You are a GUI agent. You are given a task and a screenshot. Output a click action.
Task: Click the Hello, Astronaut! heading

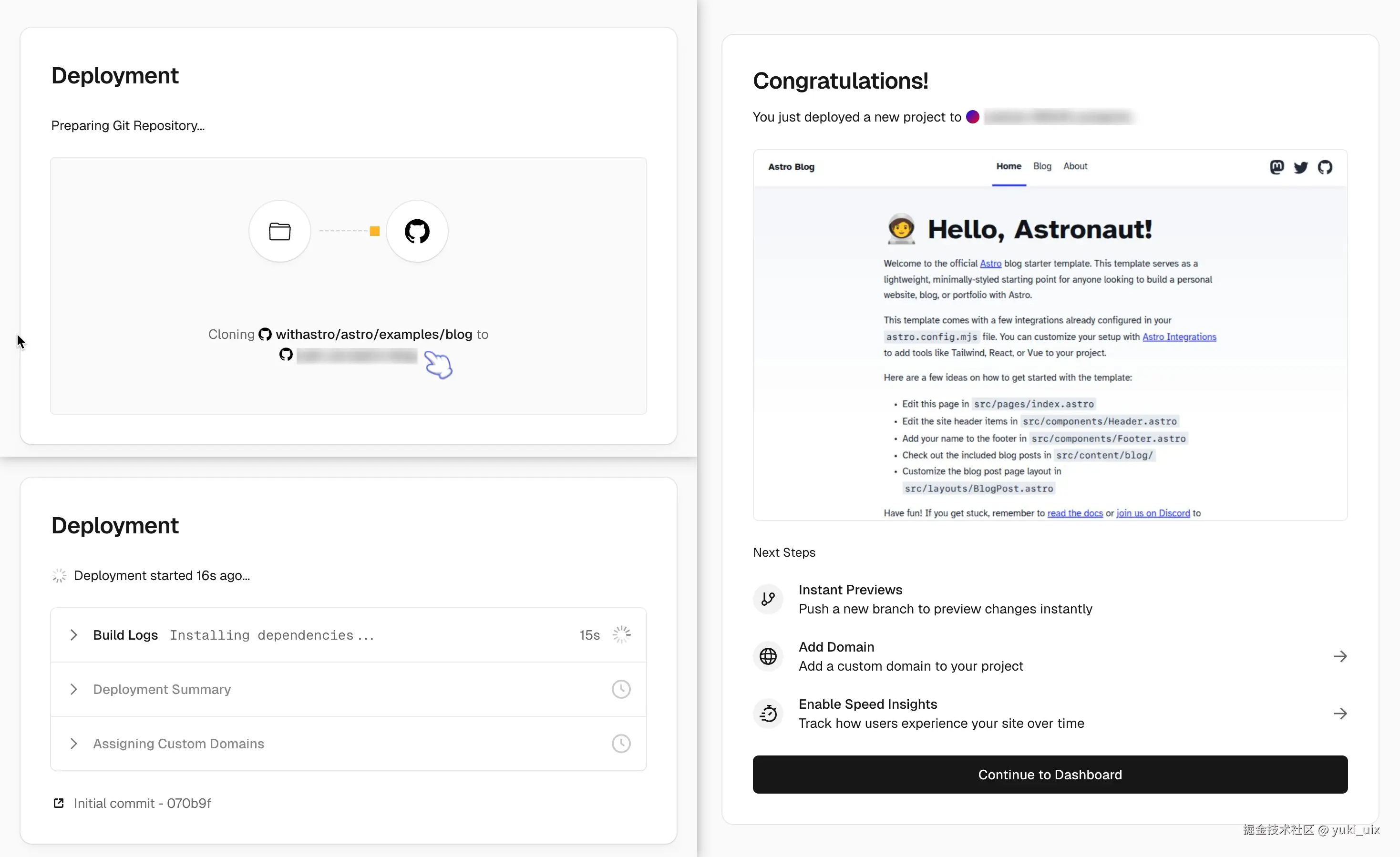pos(1040,229)
